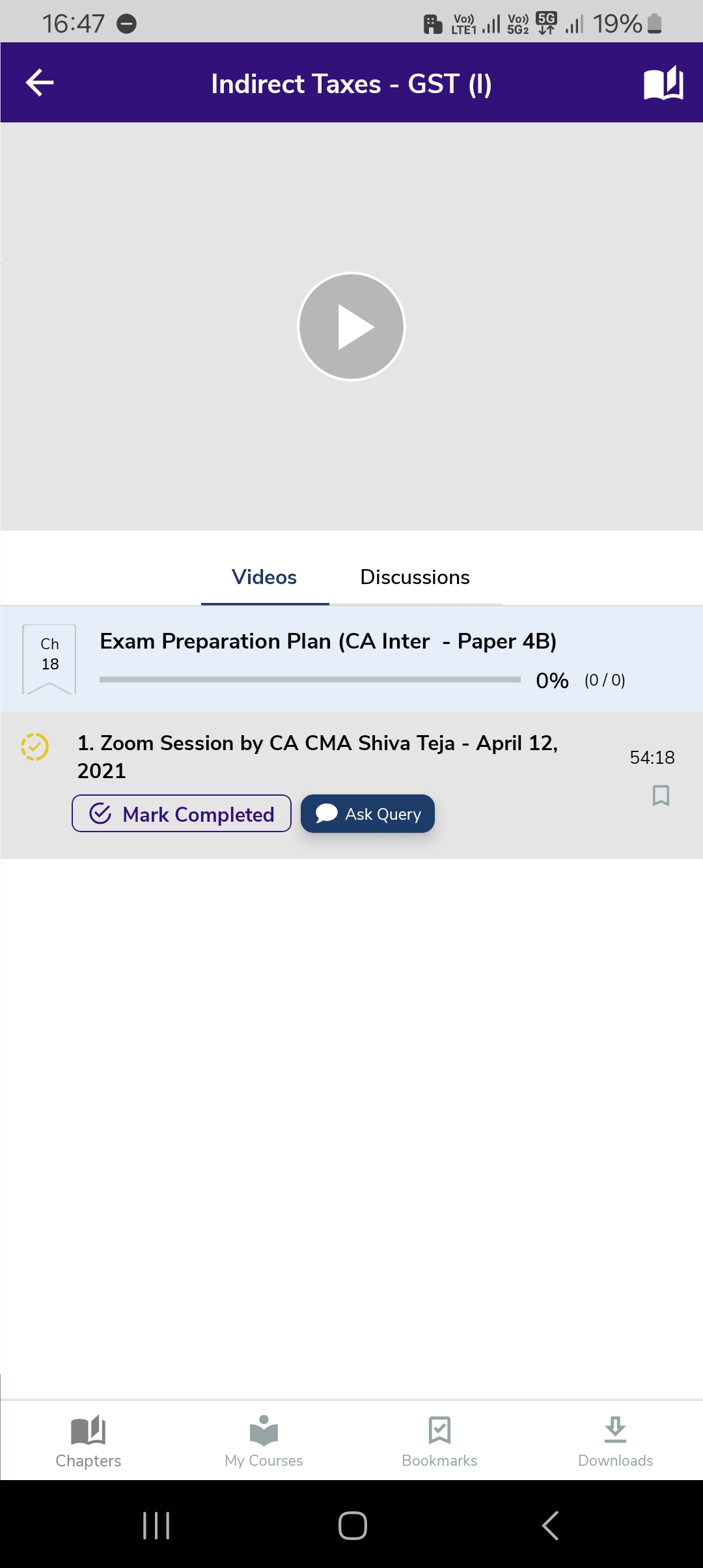
Task: Click the chapter progress bar
Action: pyautogui.click(x=310, y=679)
